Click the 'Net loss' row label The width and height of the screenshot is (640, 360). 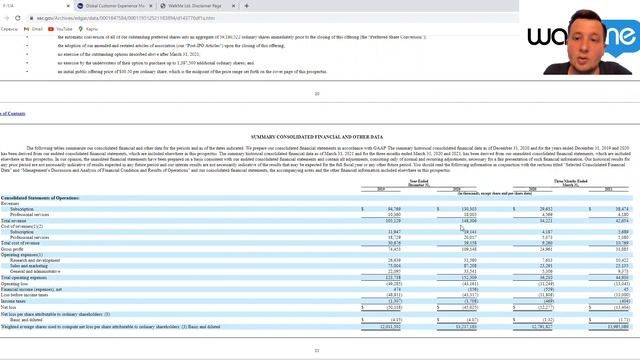point(9,307)
